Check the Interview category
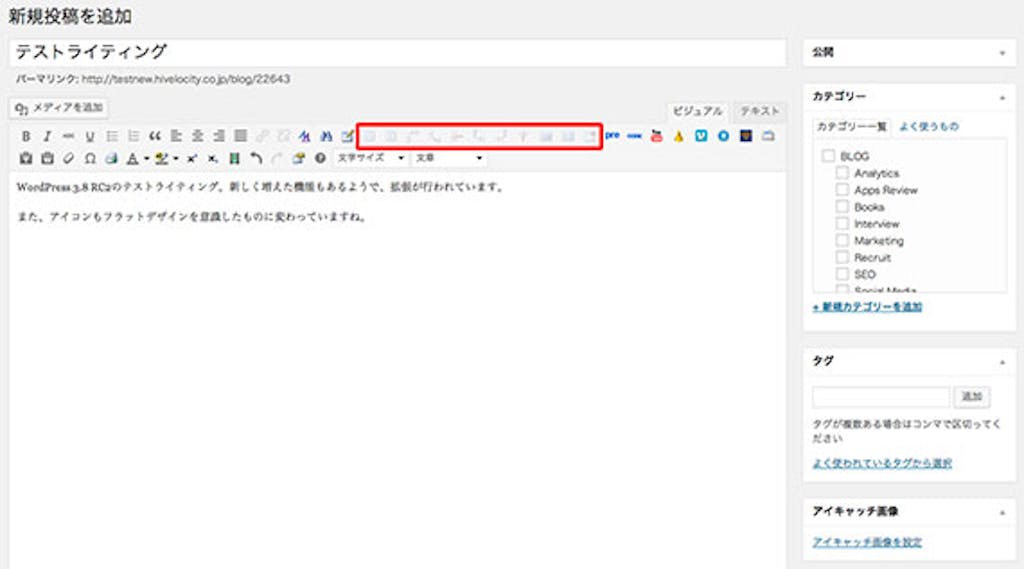 (x=842, y=223)
